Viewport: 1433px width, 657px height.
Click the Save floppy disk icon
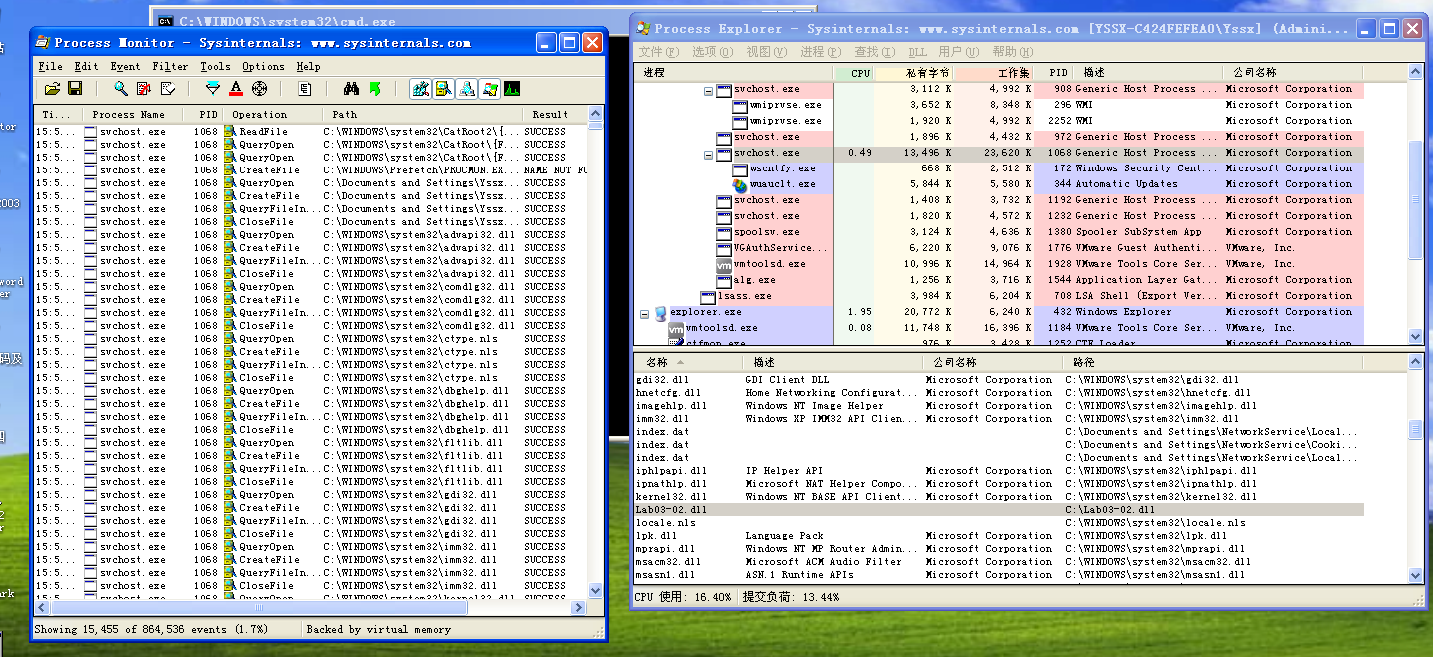(x=75, y=89)
